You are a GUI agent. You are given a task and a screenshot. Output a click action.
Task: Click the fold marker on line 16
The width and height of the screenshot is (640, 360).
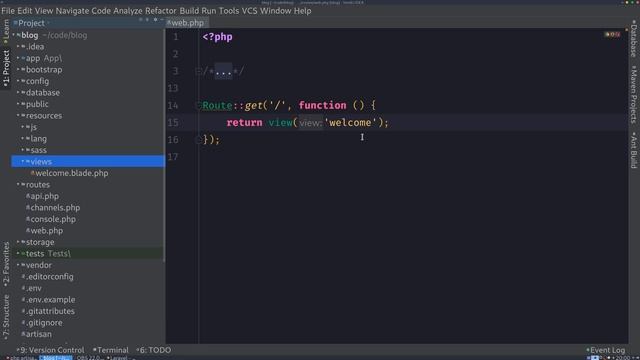(199, 140)
